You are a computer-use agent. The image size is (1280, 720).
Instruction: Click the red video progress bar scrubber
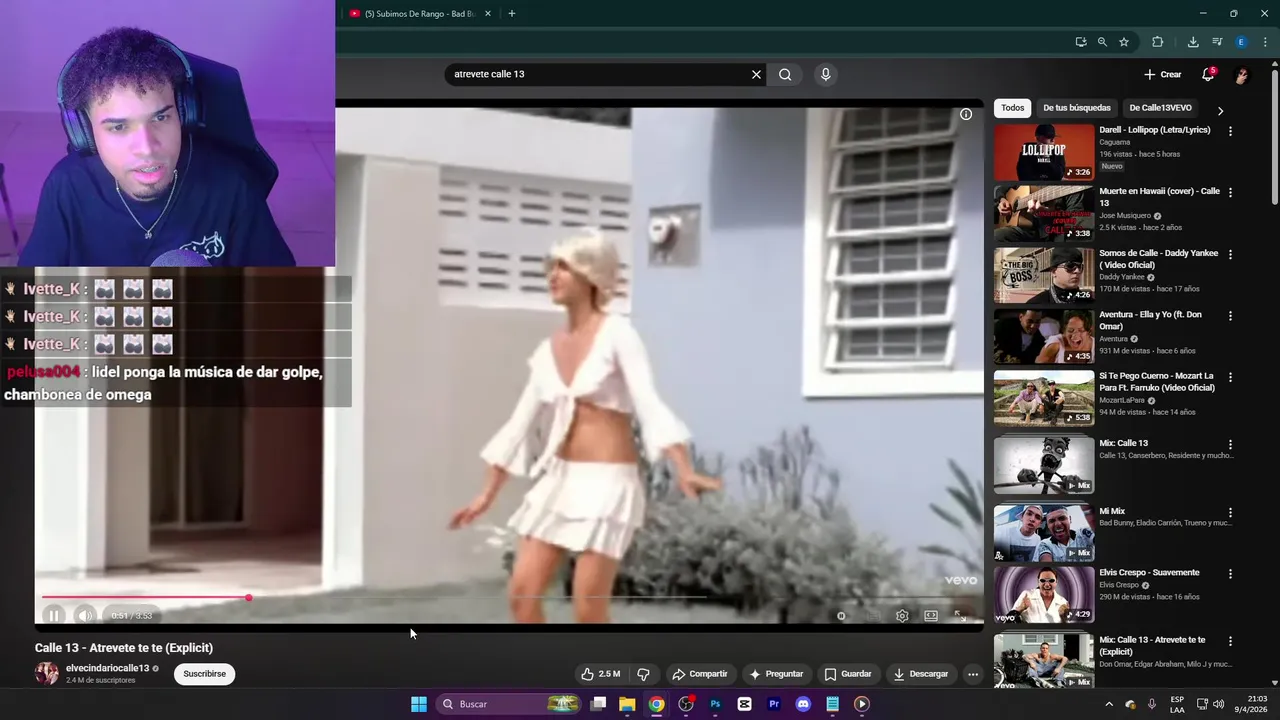tap(248, 598)
